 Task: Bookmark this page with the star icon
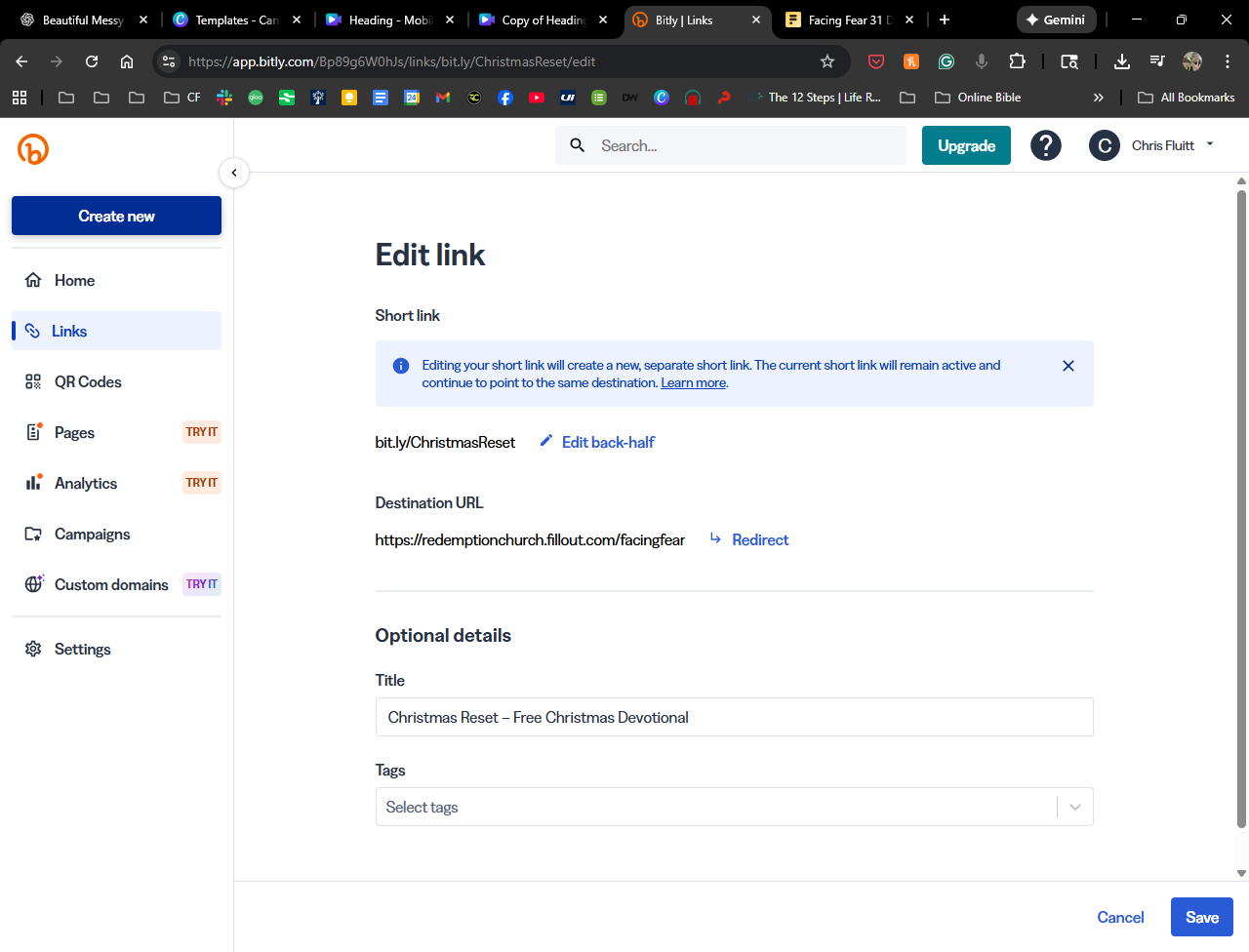click(x=827, y=61)
